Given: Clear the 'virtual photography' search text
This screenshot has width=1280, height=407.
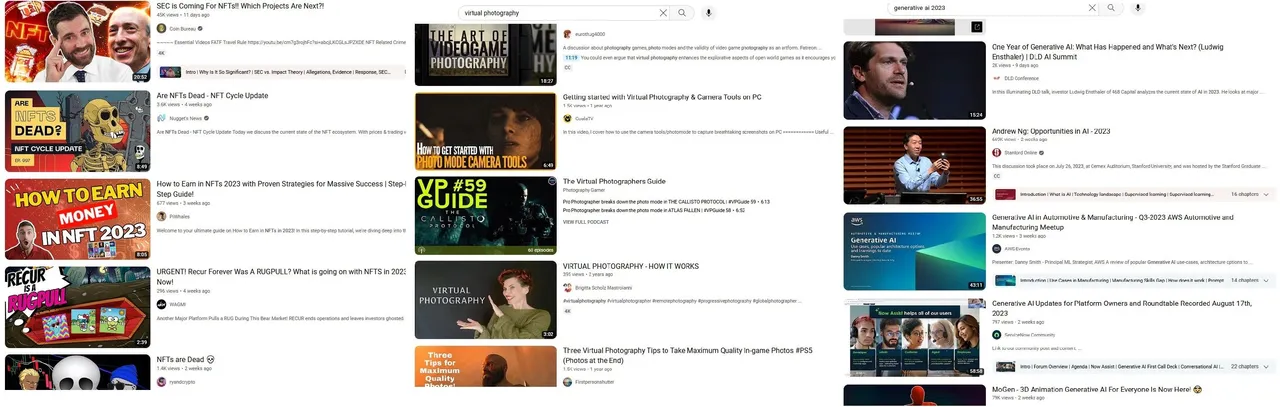Looking at the screenshot, I should pyautogui.click(x=662, y=13).
